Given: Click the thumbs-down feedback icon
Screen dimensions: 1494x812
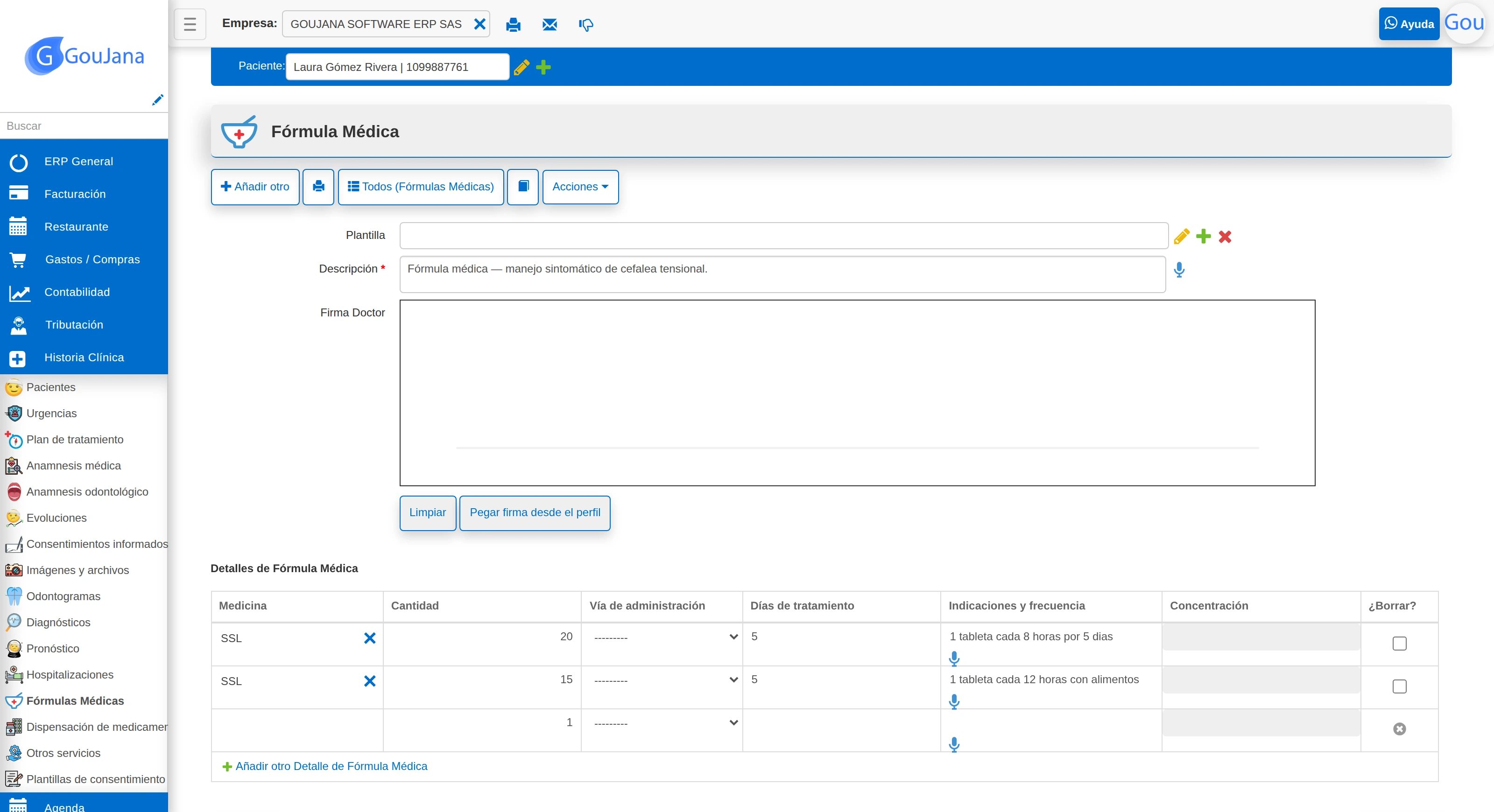Looking at the screenshot, I should [586, 24].
